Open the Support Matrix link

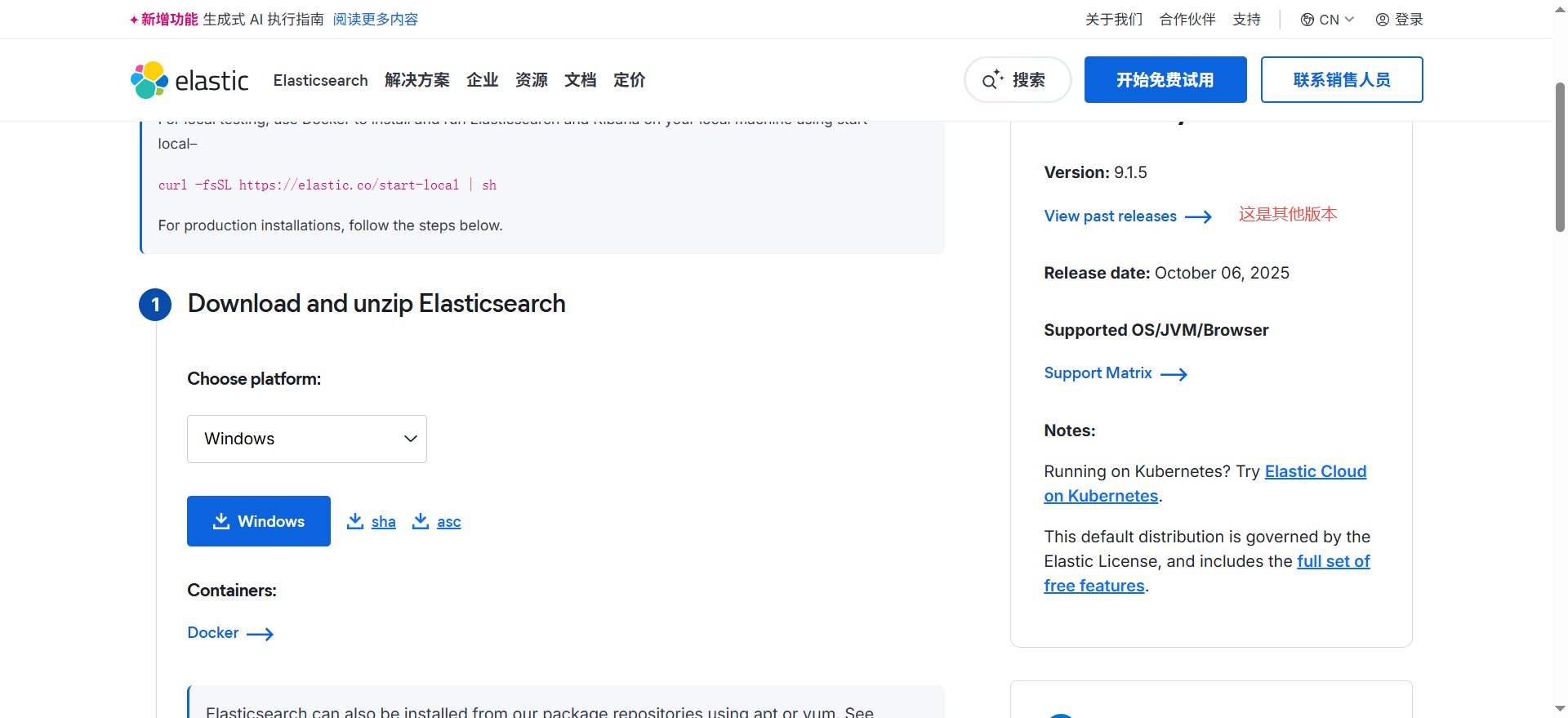click(1098, 373)
